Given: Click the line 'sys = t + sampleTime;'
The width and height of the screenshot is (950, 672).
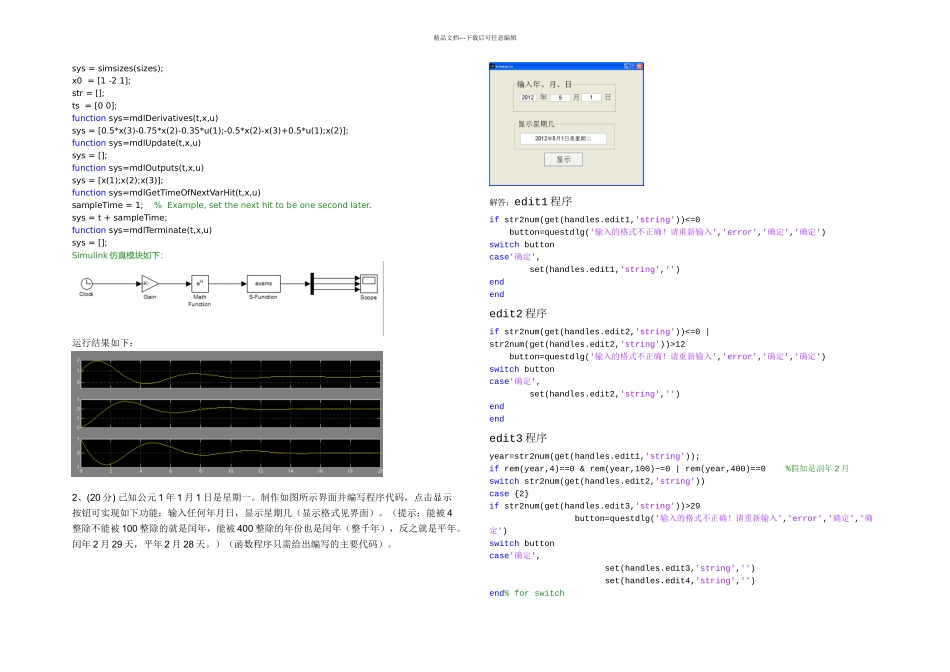Looking at the screenshot, I should click(119, 218).
